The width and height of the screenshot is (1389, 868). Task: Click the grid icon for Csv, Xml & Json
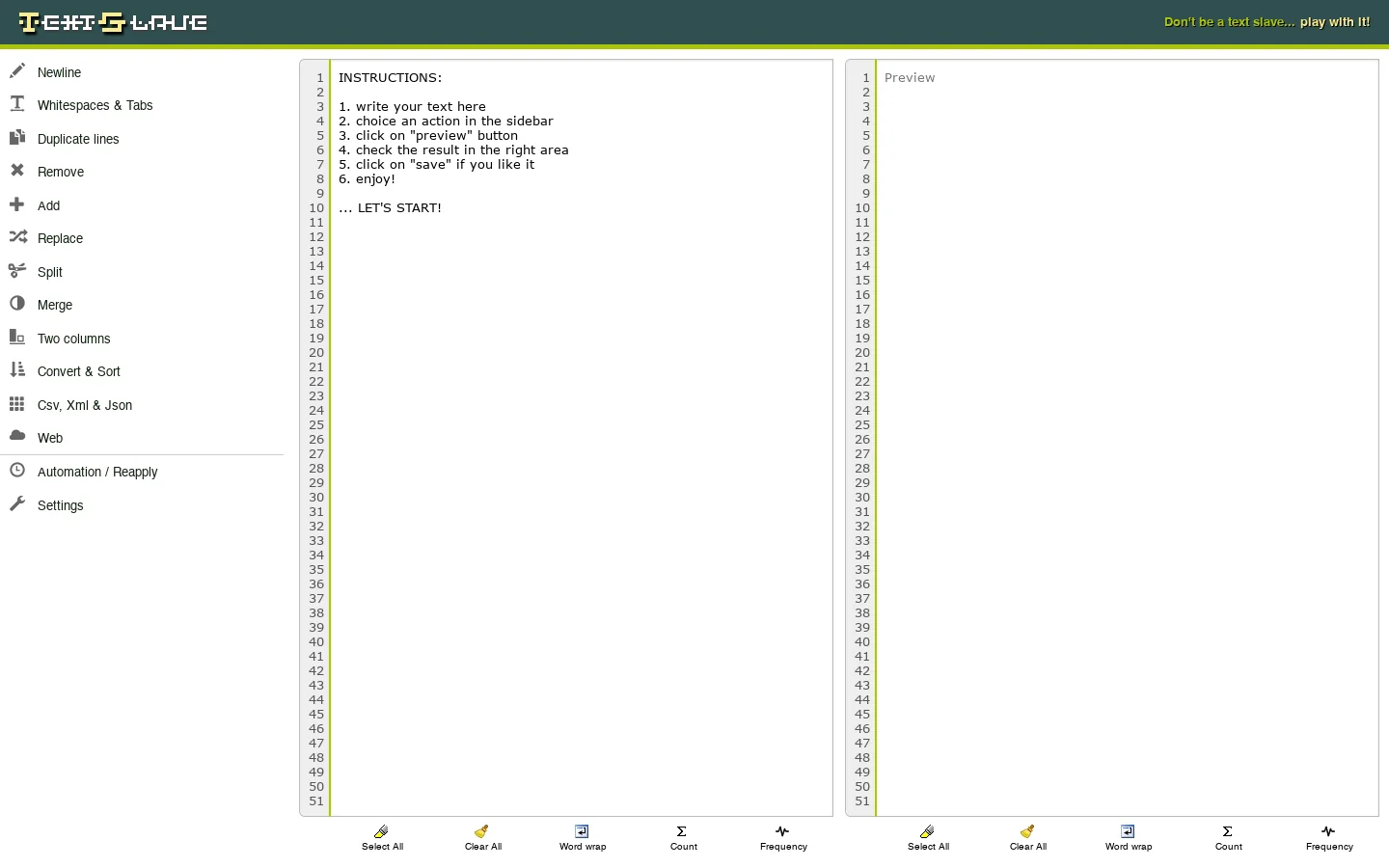[17, 404]
